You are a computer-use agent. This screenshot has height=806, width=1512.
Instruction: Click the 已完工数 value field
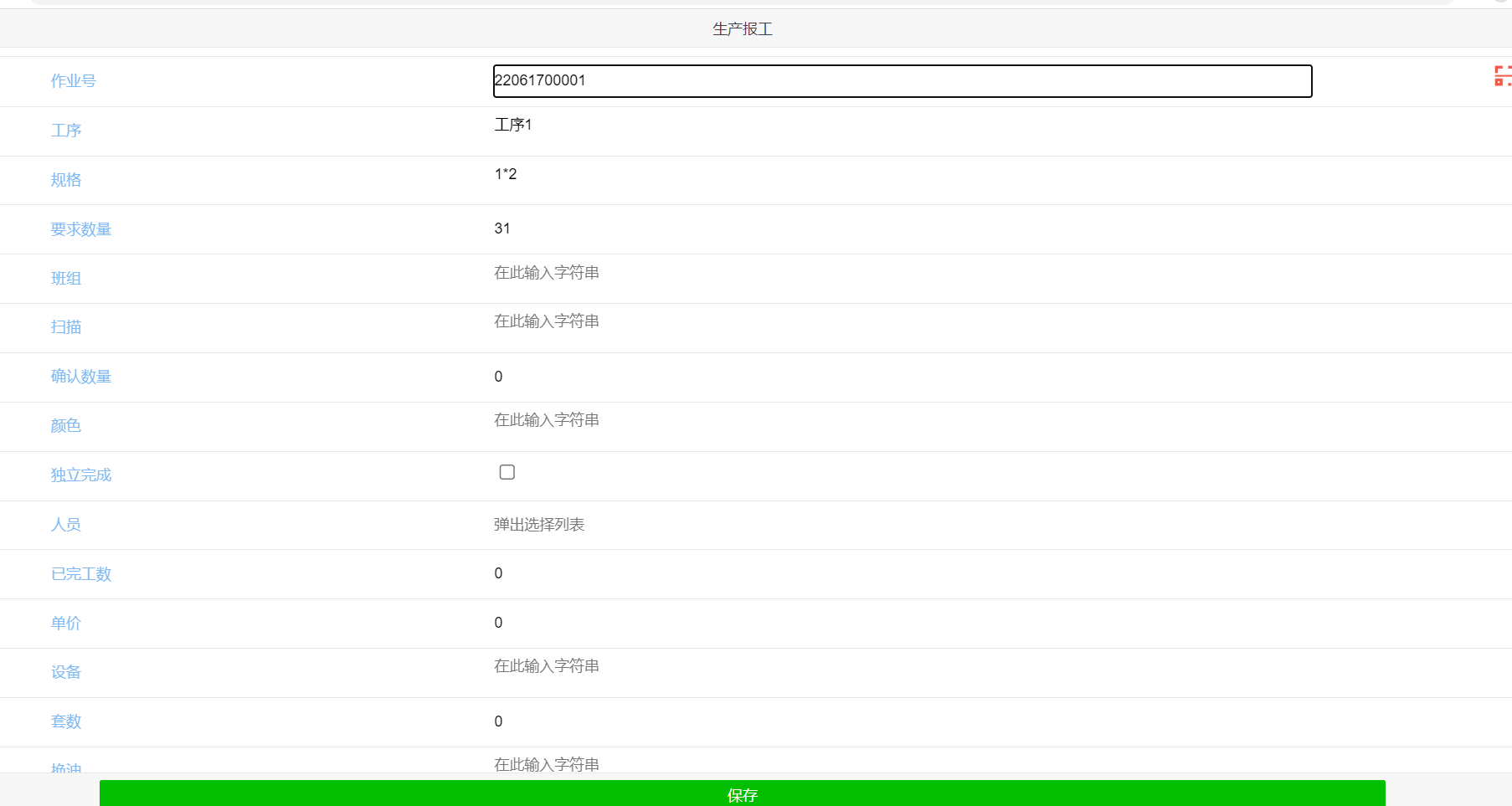pyautogui.click(x=499, y=573)
